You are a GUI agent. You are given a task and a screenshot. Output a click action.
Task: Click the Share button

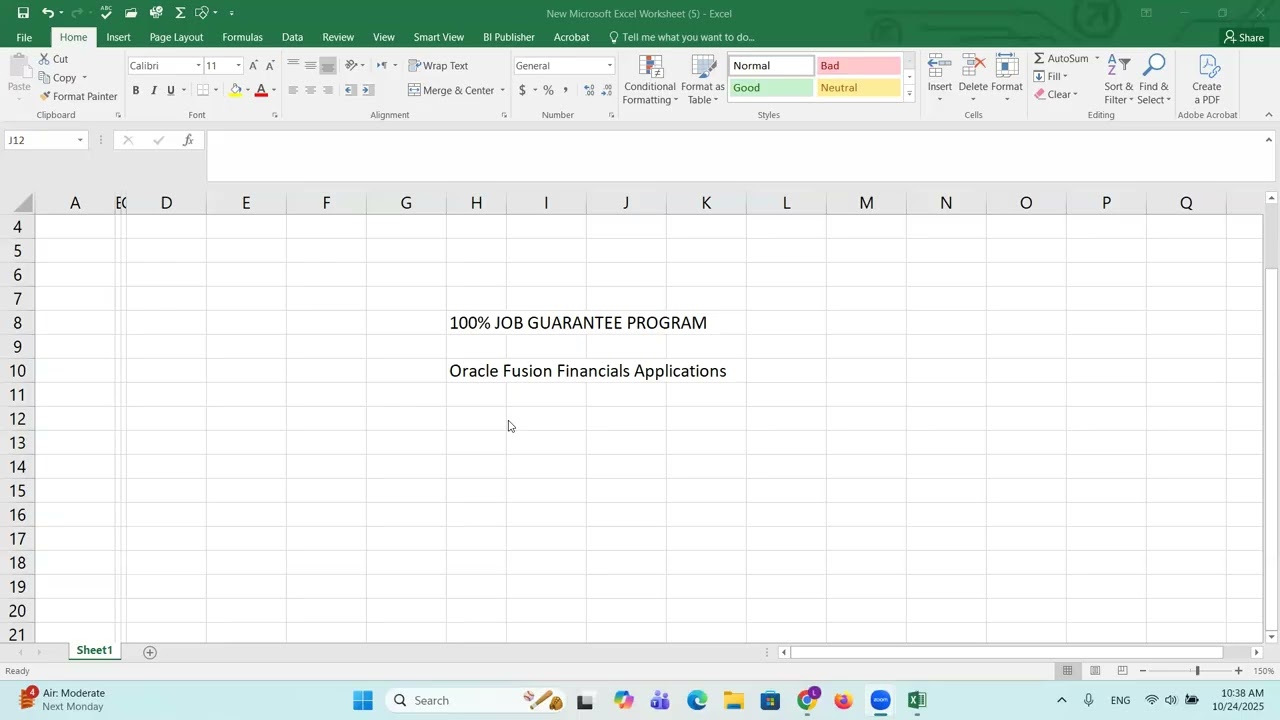(1244, 37)
